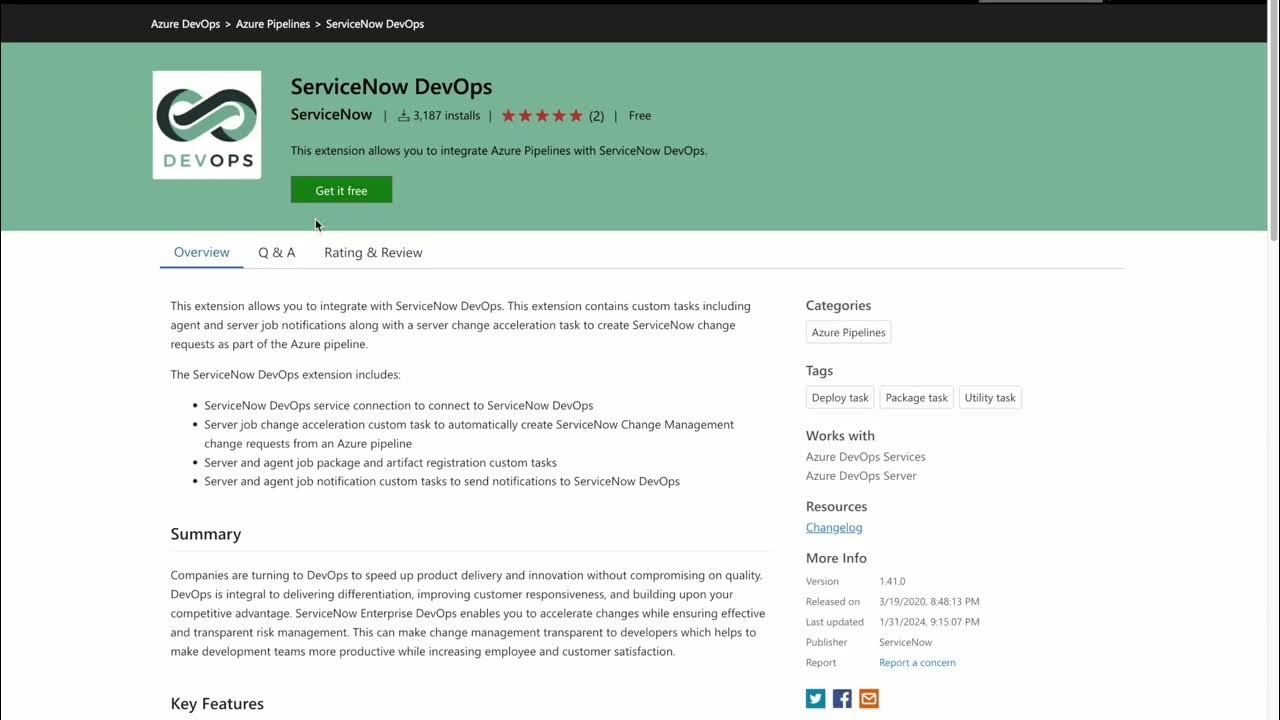Share extension on Facebook icon

[x=842, y=699]
